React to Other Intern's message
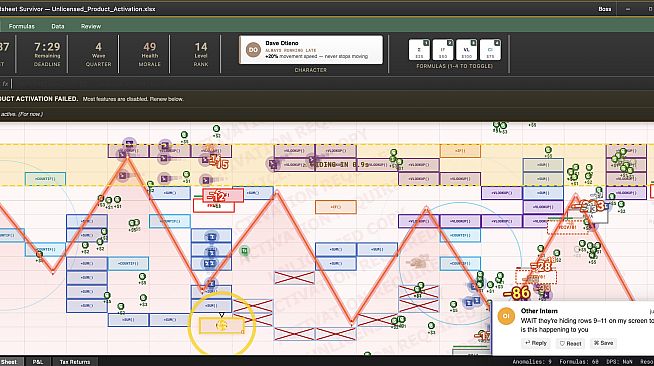The height and width of the screenshot is (366, 654). (570, 343)
